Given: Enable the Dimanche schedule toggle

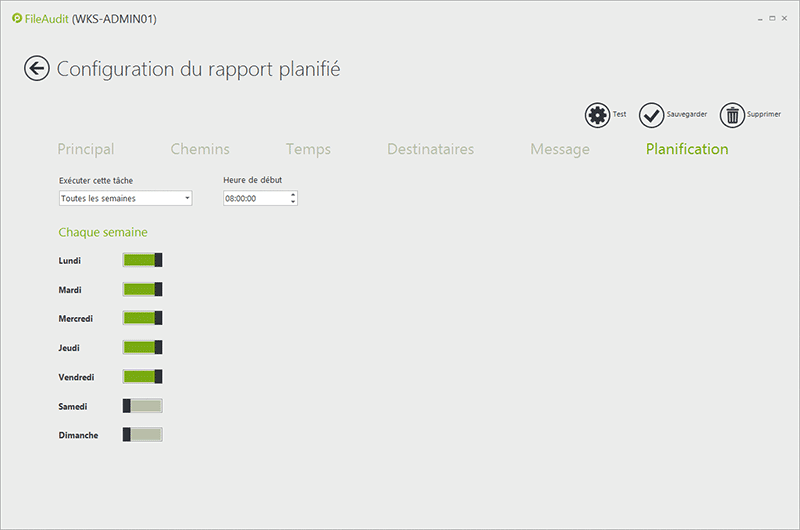Looking at the screenshot, I should coord(142,435).
